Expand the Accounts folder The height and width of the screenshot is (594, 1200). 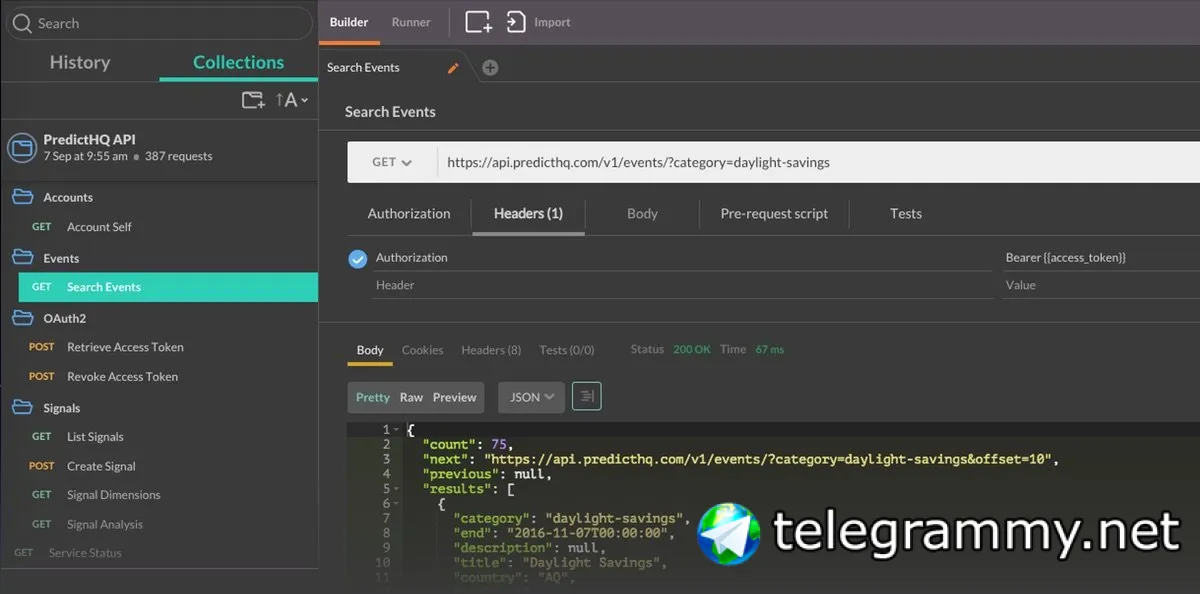point(22,197)
